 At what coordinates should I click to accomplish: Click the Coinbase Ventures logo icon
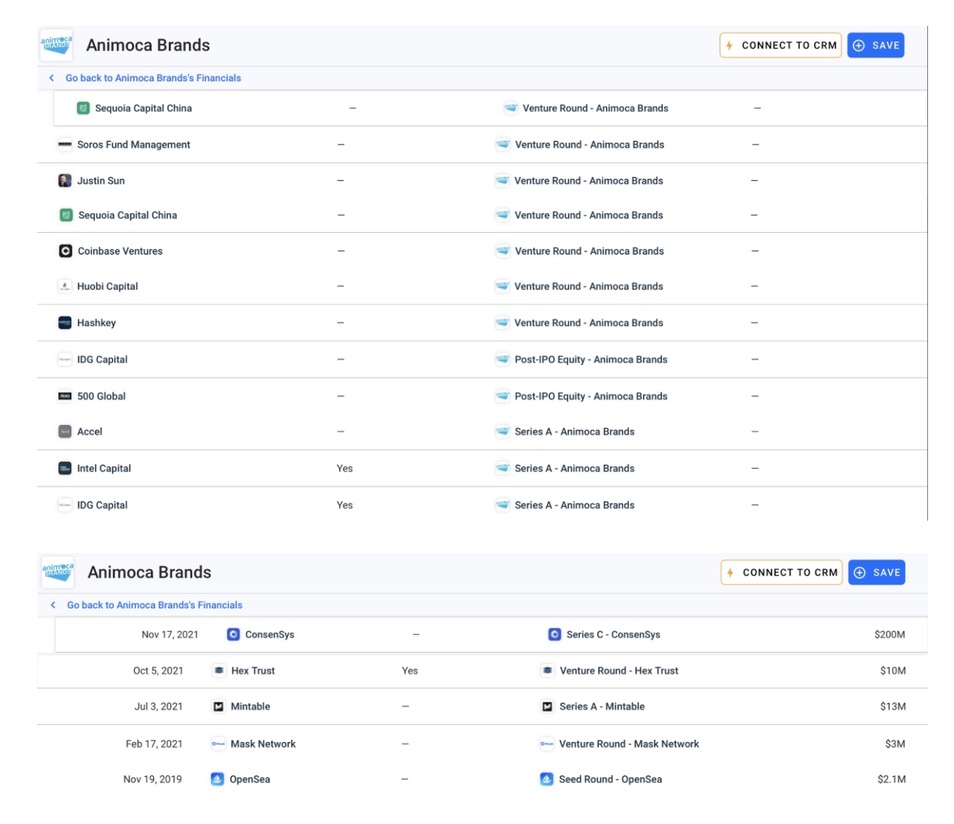[x=66, y=251]
